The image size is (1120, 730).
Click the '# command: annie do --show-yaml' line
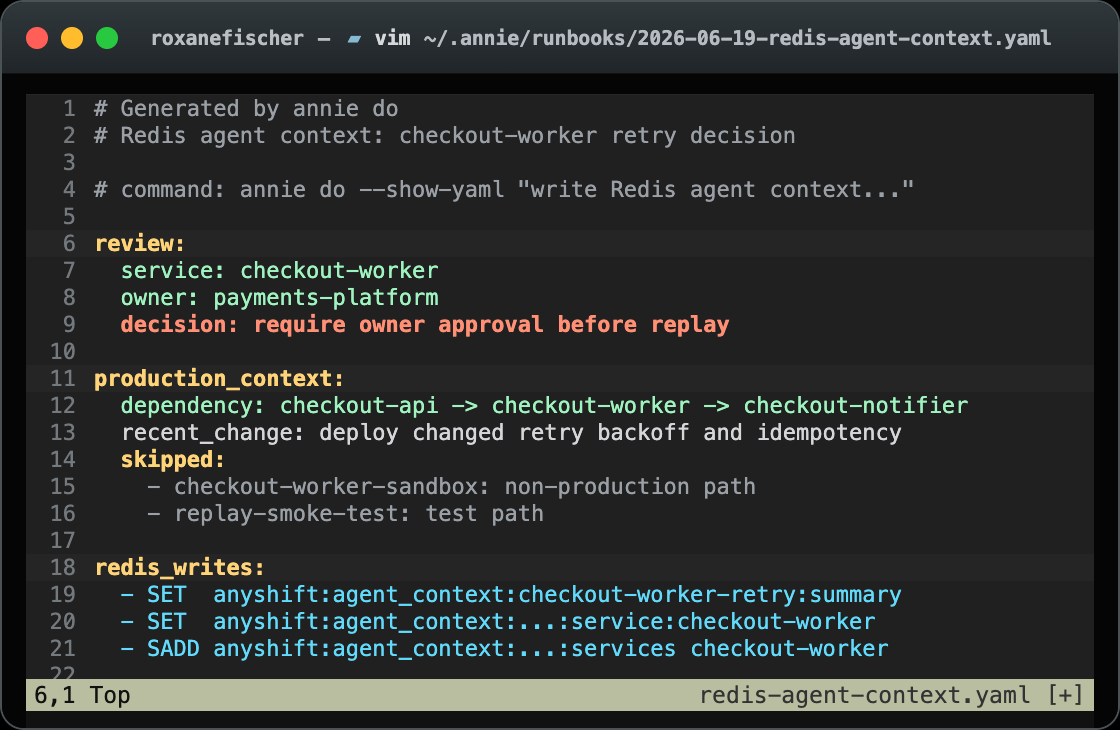click(504, 189)
